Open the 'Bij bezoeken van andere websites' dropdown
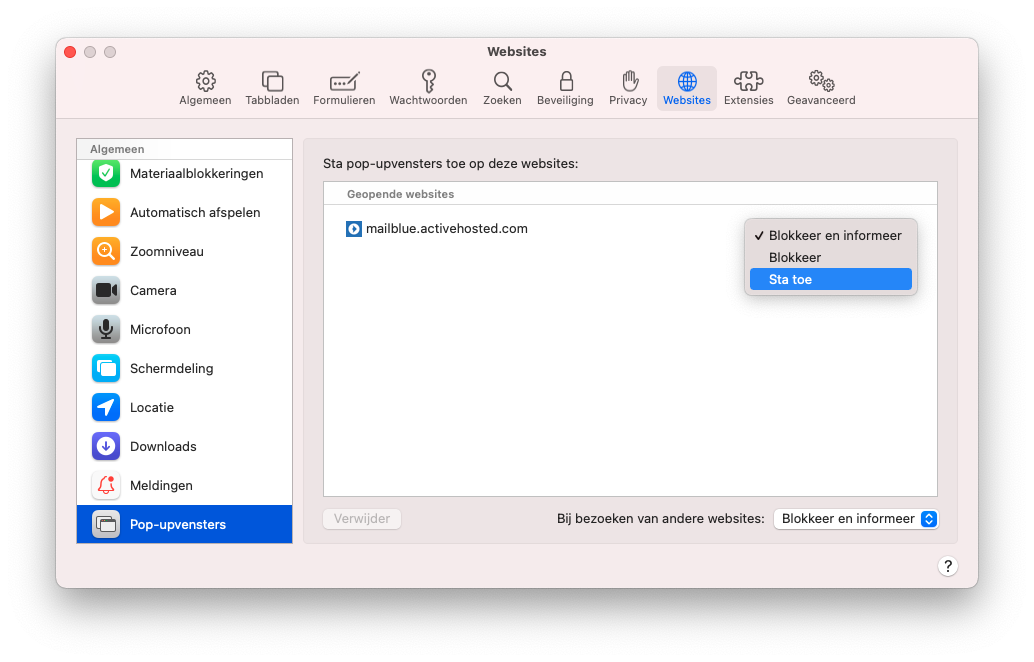This screenshot has width=1034, height=662. 856,518
